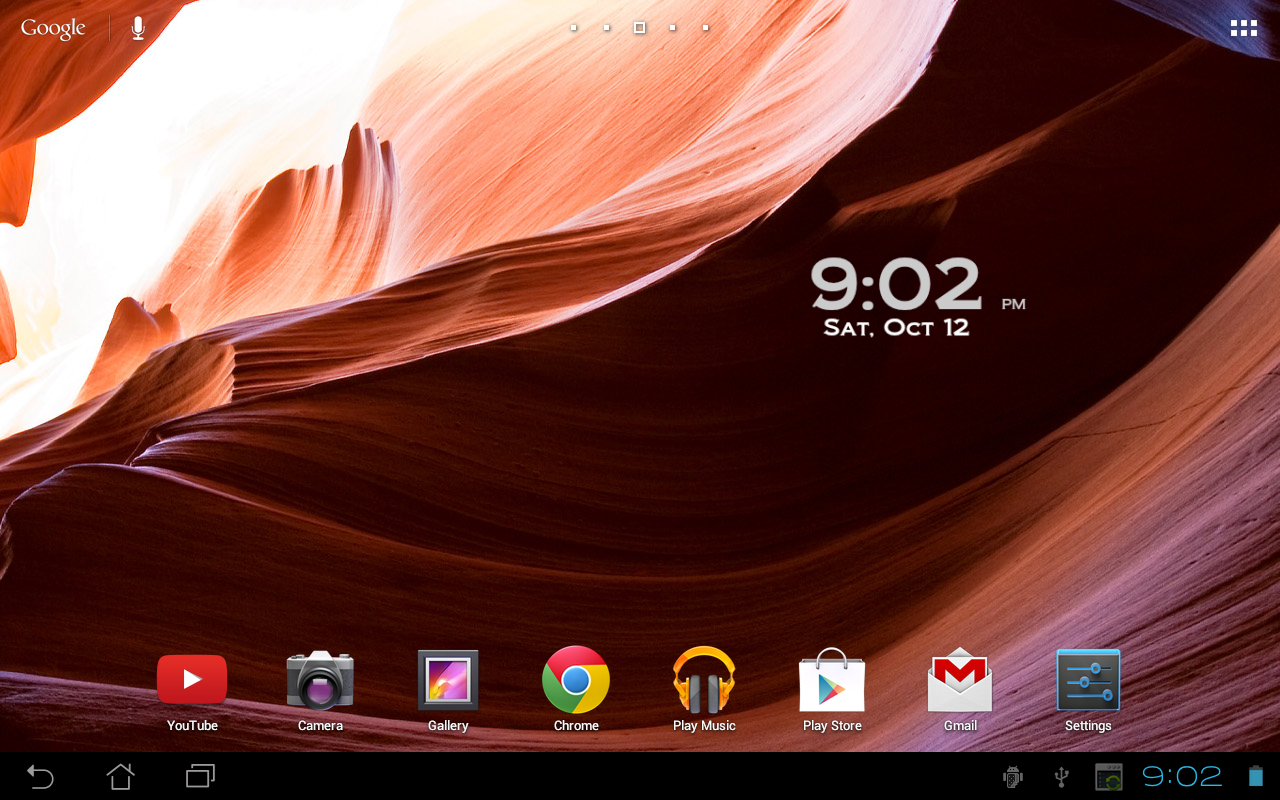
Task: Open the Gallery app
Action: click(447, 680)
